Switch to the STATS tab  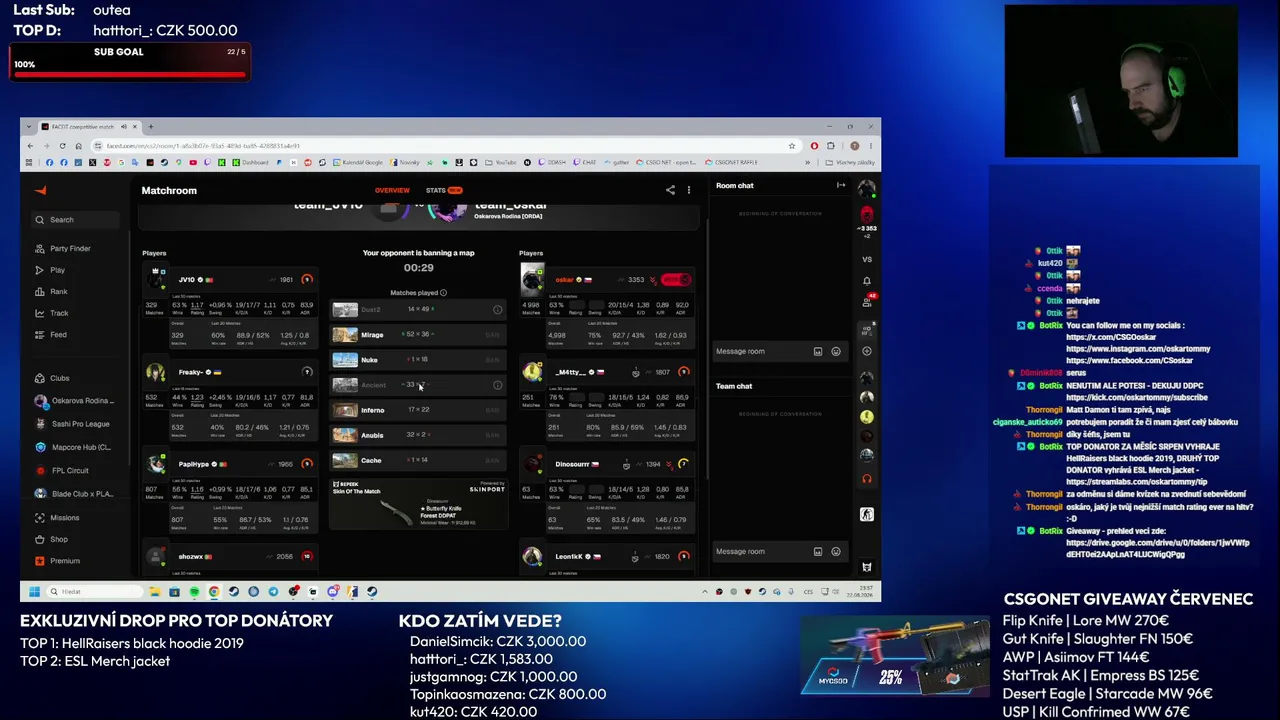click(x=444, y=190)
